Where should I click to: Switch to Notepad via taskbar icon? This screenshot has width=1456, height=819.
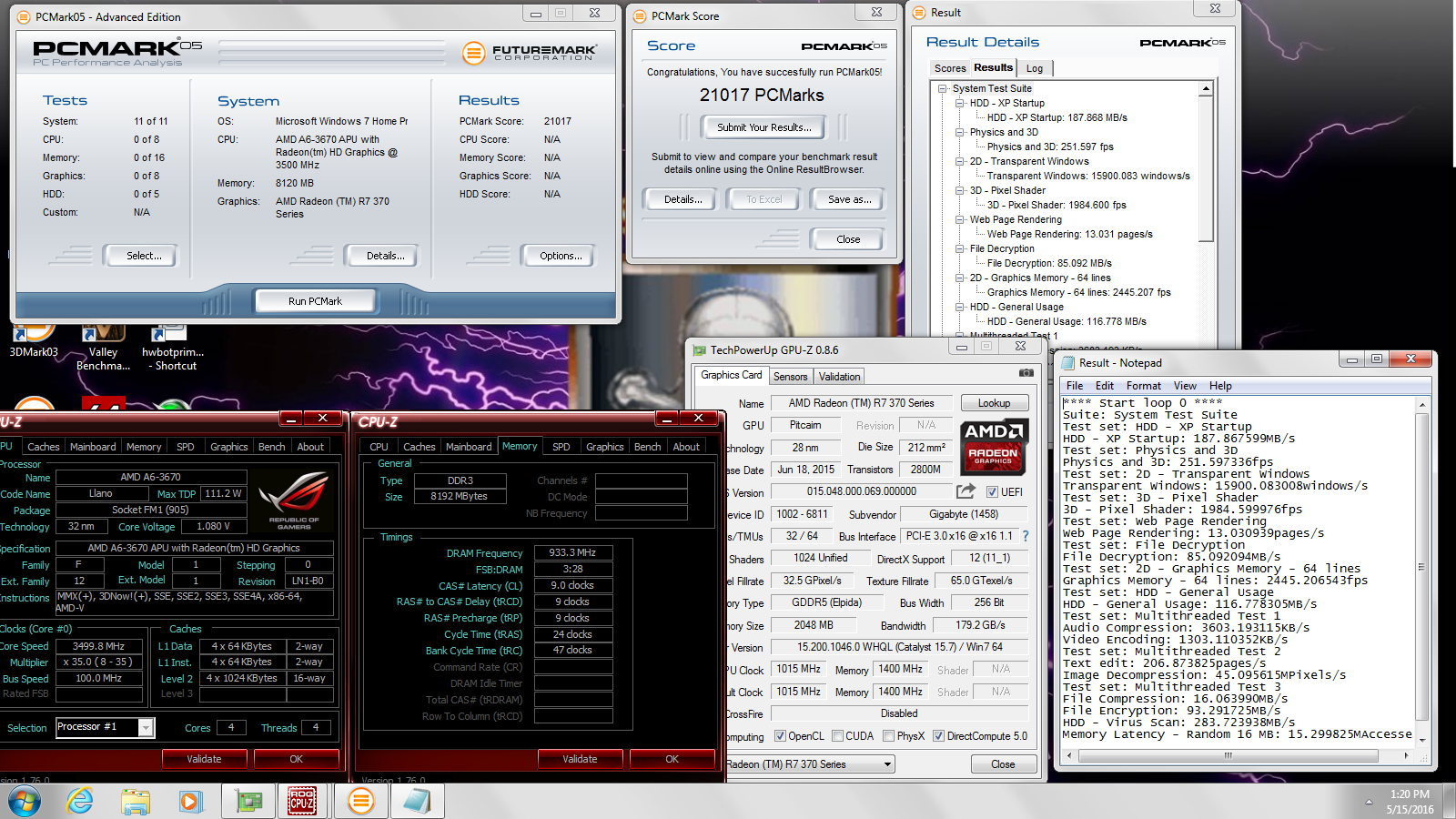[x=417, y=802]
